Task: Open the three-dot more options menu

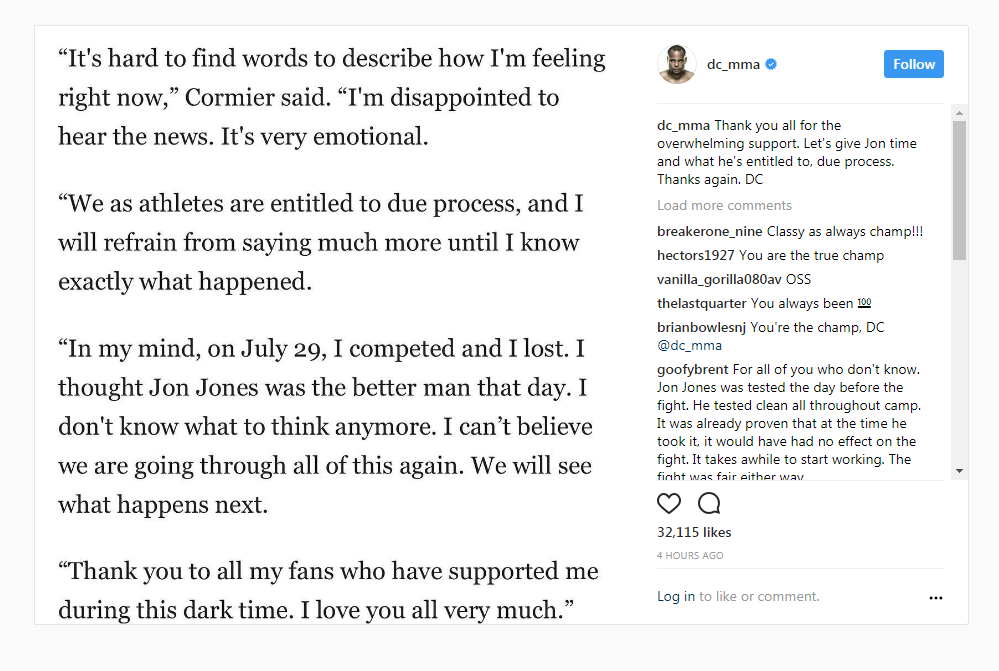Action: [x=935, y=598]
